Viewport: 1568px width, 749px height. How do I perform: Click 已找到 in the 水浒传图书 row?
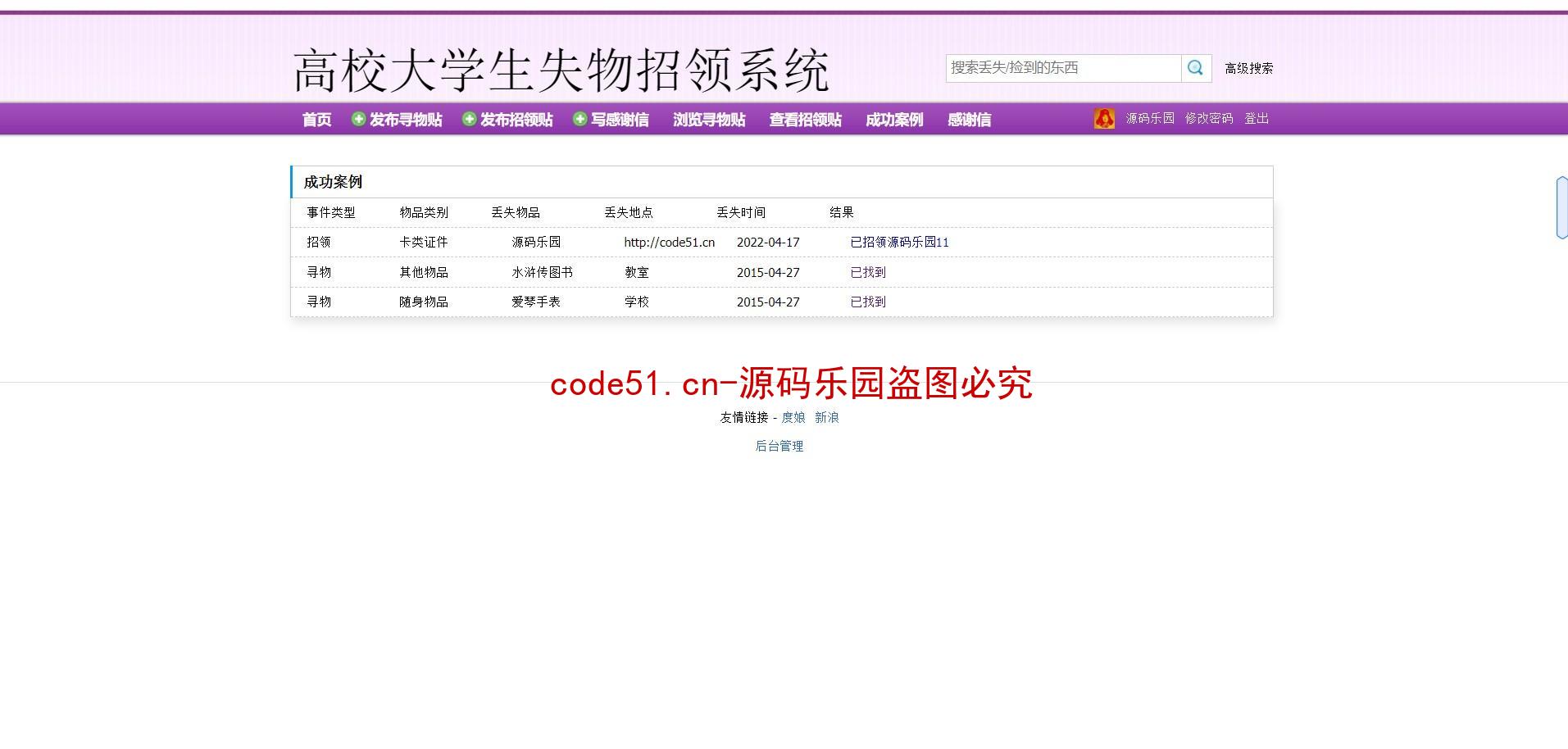[x=868, y=272]
